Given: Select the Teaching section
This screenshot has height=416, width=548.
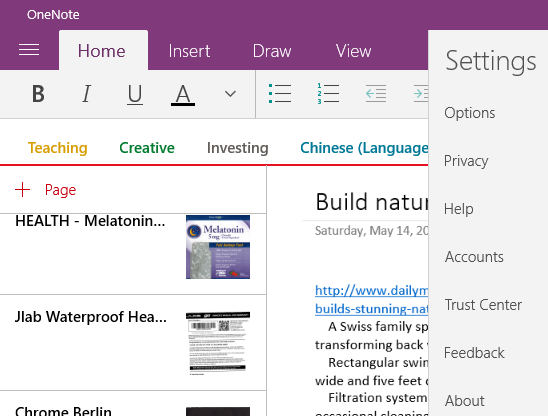Looking at the screenshot, I should pyautogui.click(x=58, y=148).
